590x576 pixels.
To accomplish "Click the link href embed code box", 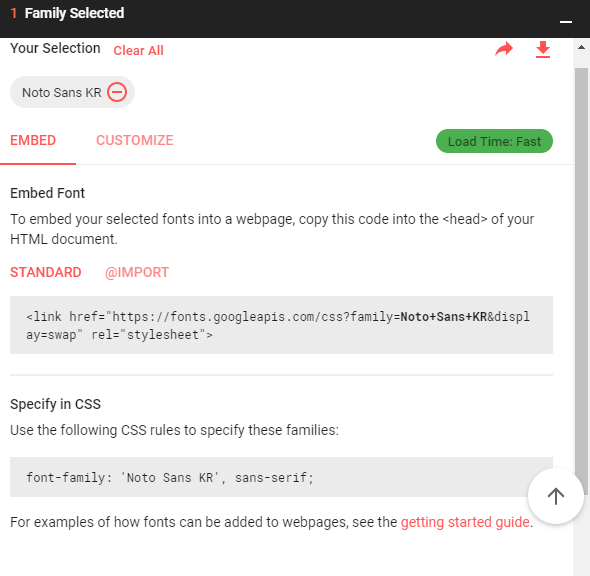I will (x=281, y=325).
